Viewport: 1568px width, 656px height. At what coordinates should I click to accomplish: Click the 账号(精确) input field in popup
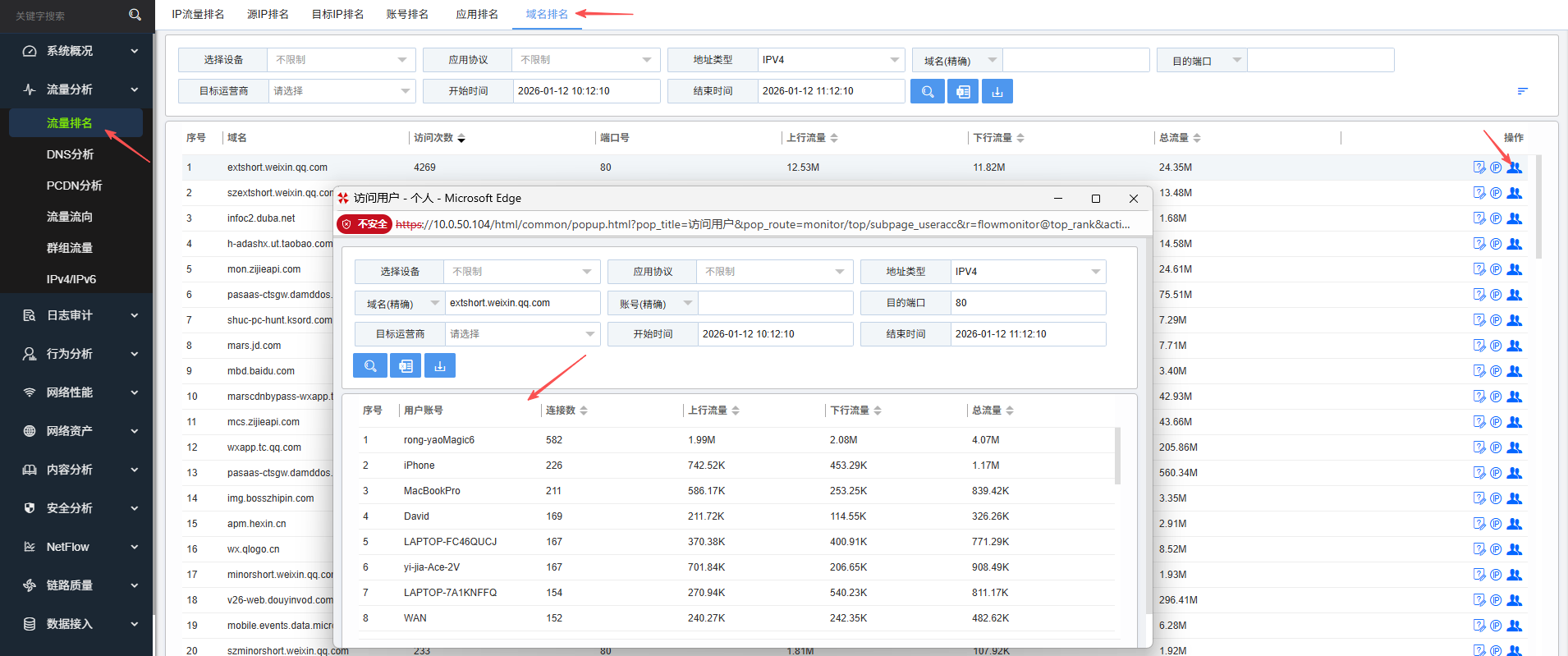[774, 304]
